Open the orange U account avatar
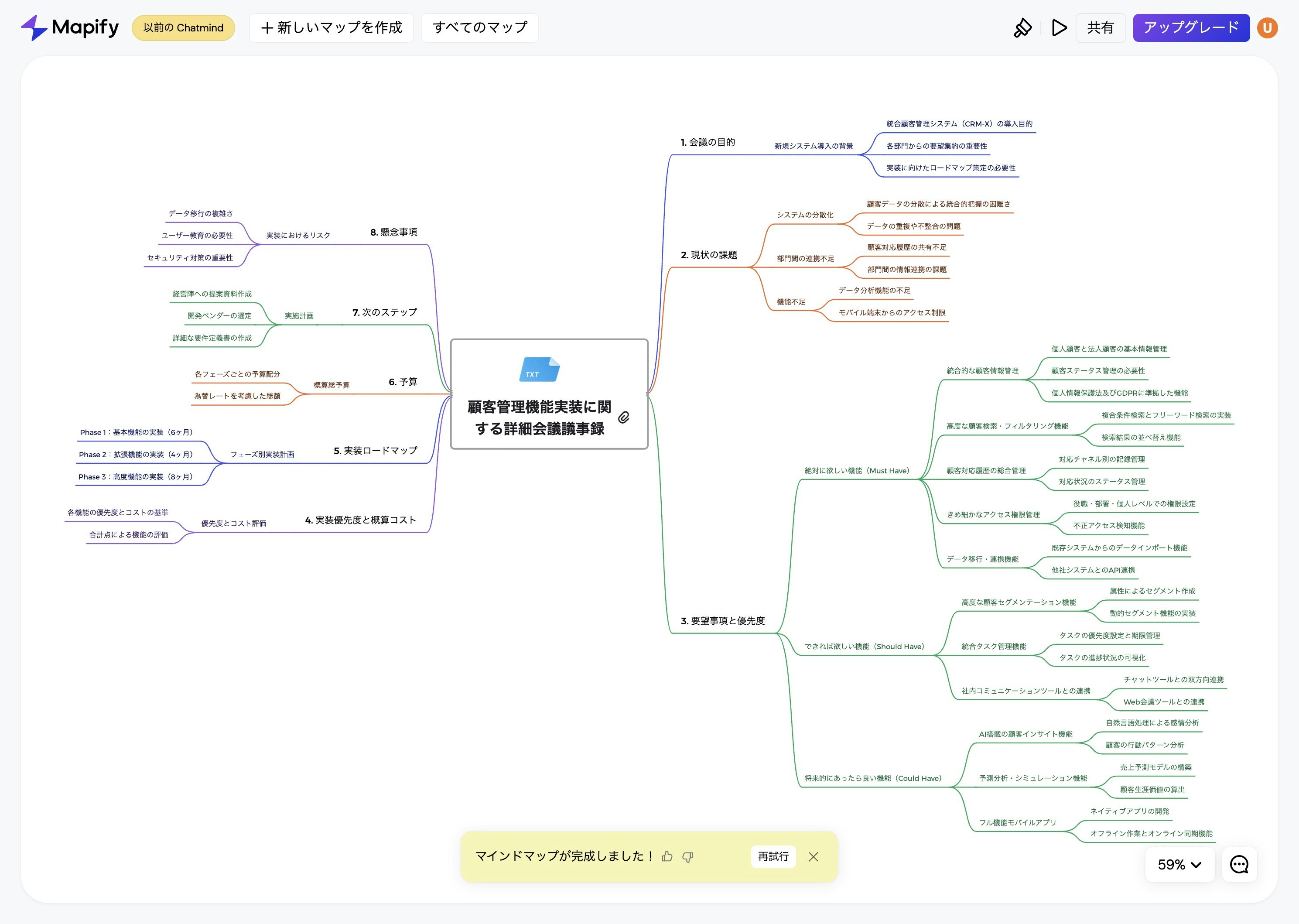 pos(1267,27)
